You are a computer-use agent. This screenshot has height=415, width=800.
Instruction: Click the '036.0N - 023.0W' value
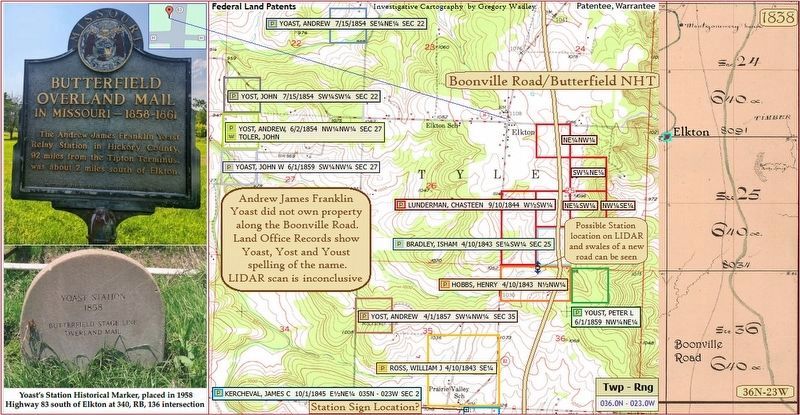pos(628,403)
